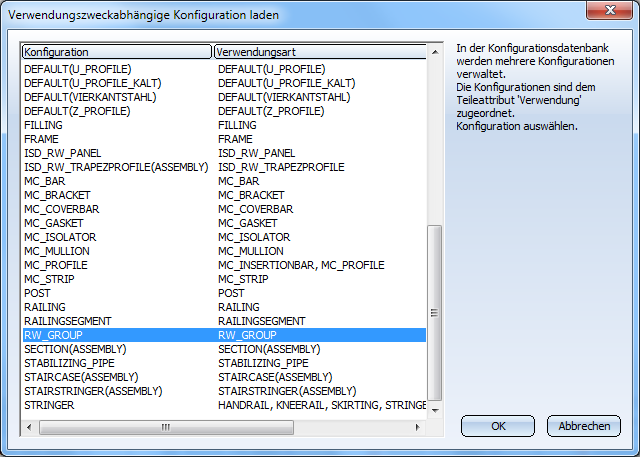Select the STAIRCASE(ASSEMBLY) configuration row

224,377
